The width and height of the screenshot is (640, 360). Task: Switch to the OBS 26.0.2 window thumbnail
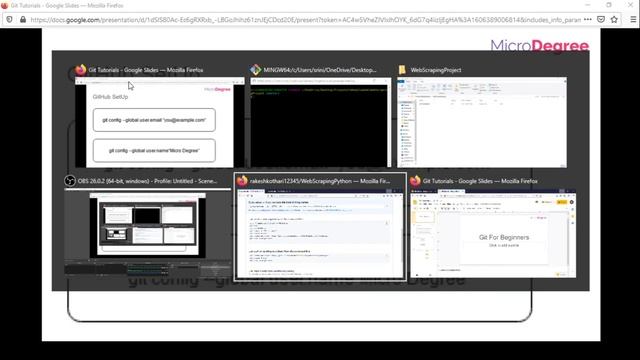coord(147,233)
